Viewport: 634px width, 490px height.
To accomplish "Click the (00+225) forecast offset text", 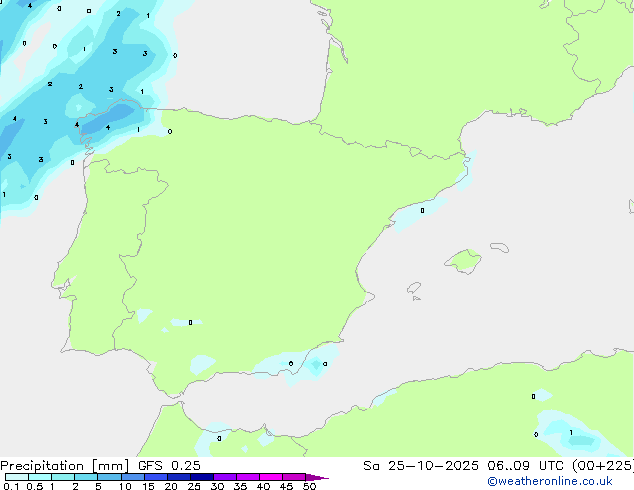I will click(x=602, y=466).
